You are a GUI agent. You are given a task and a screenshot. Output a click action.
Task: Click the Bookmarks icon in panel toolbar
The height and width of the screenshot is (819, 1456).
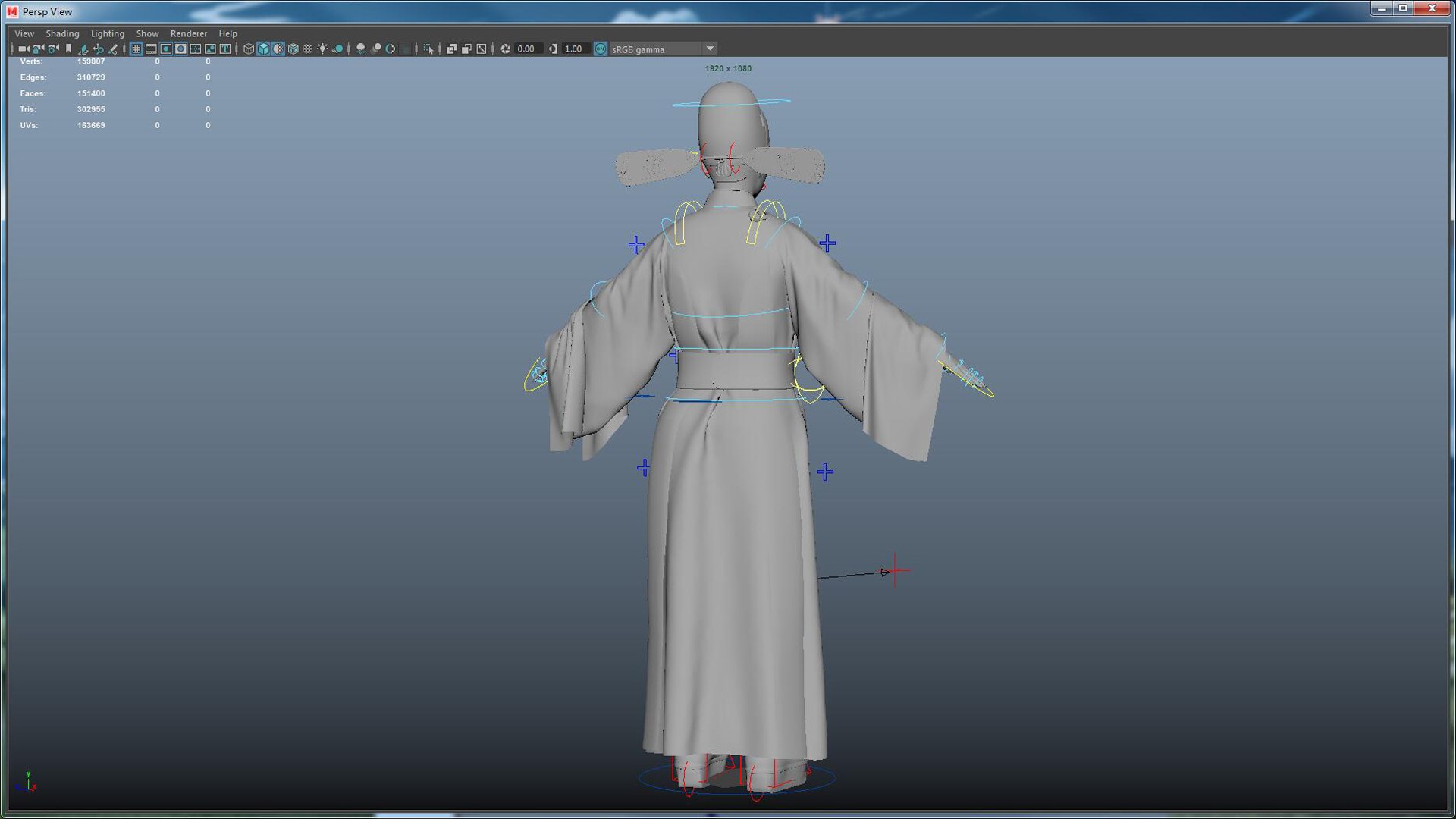point(68,49)
